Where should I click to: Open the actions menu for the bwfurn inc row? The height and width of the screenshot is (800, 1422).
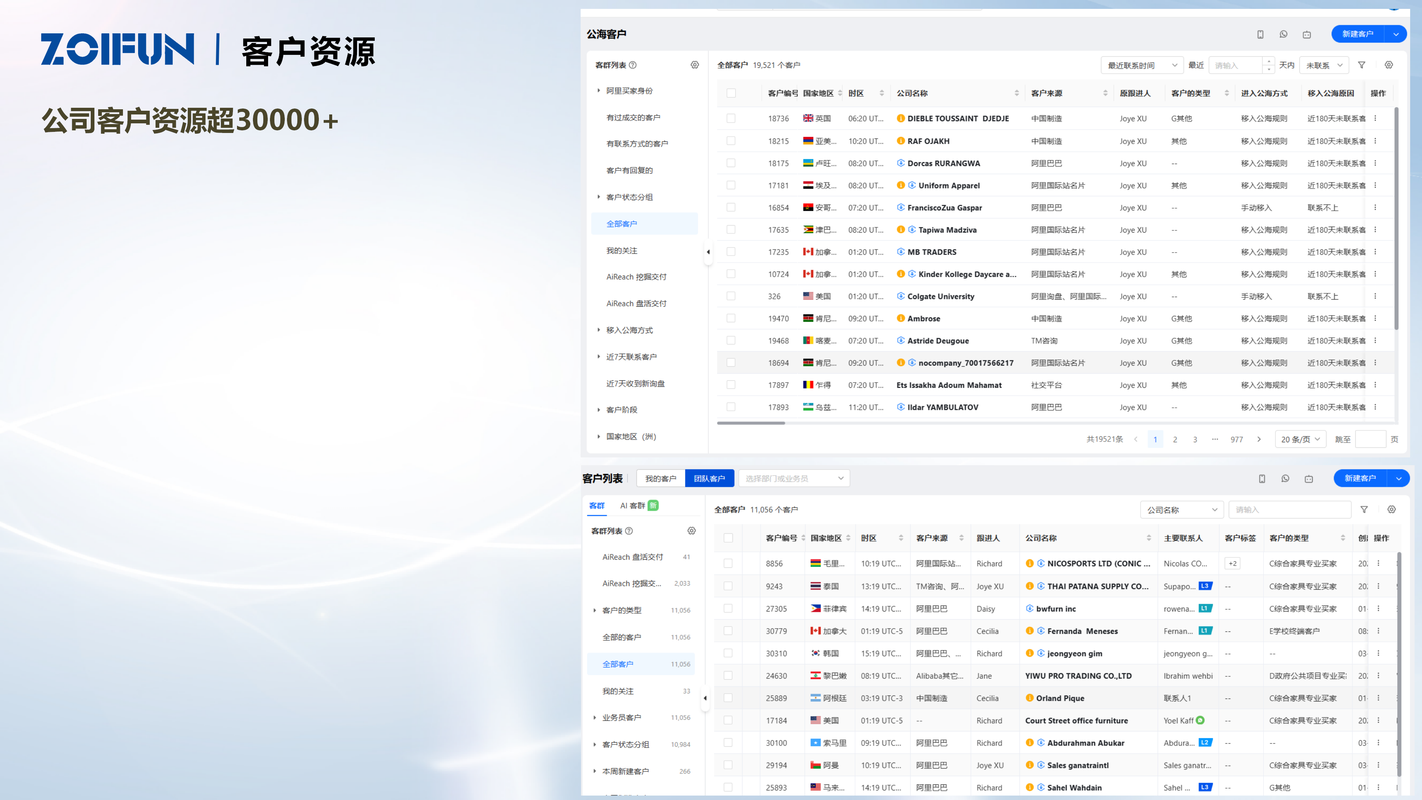[1378, 608]
